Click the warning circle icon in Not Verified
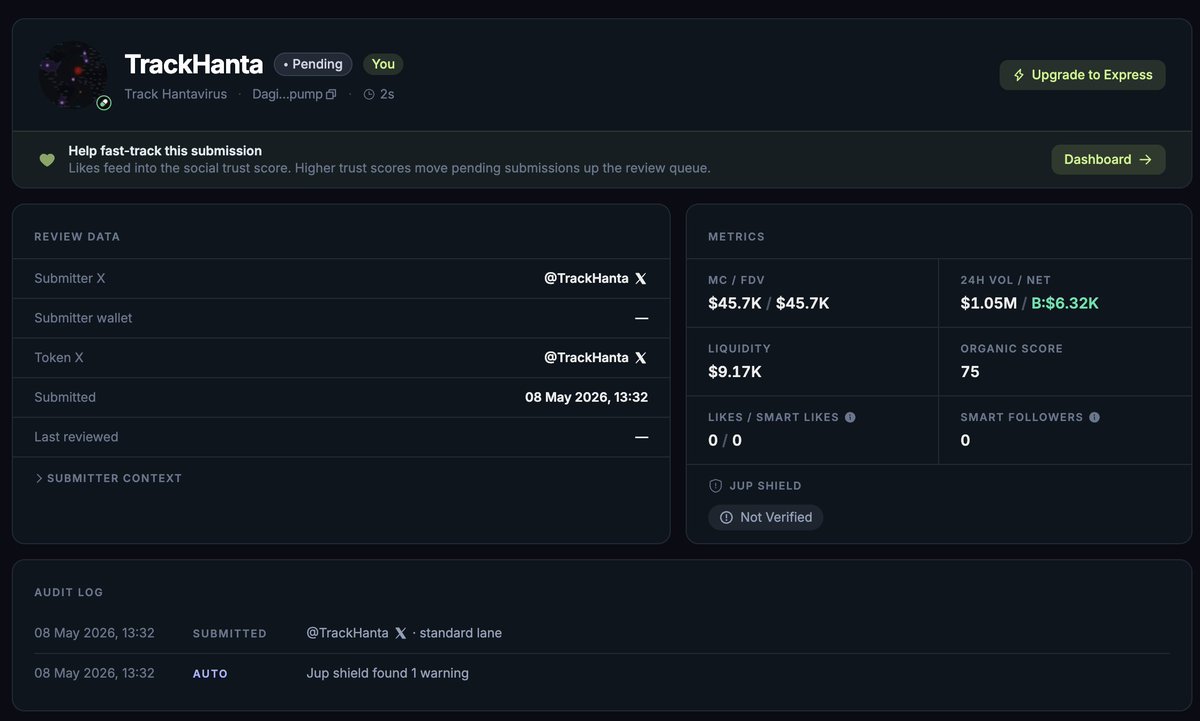 (726, 517)
